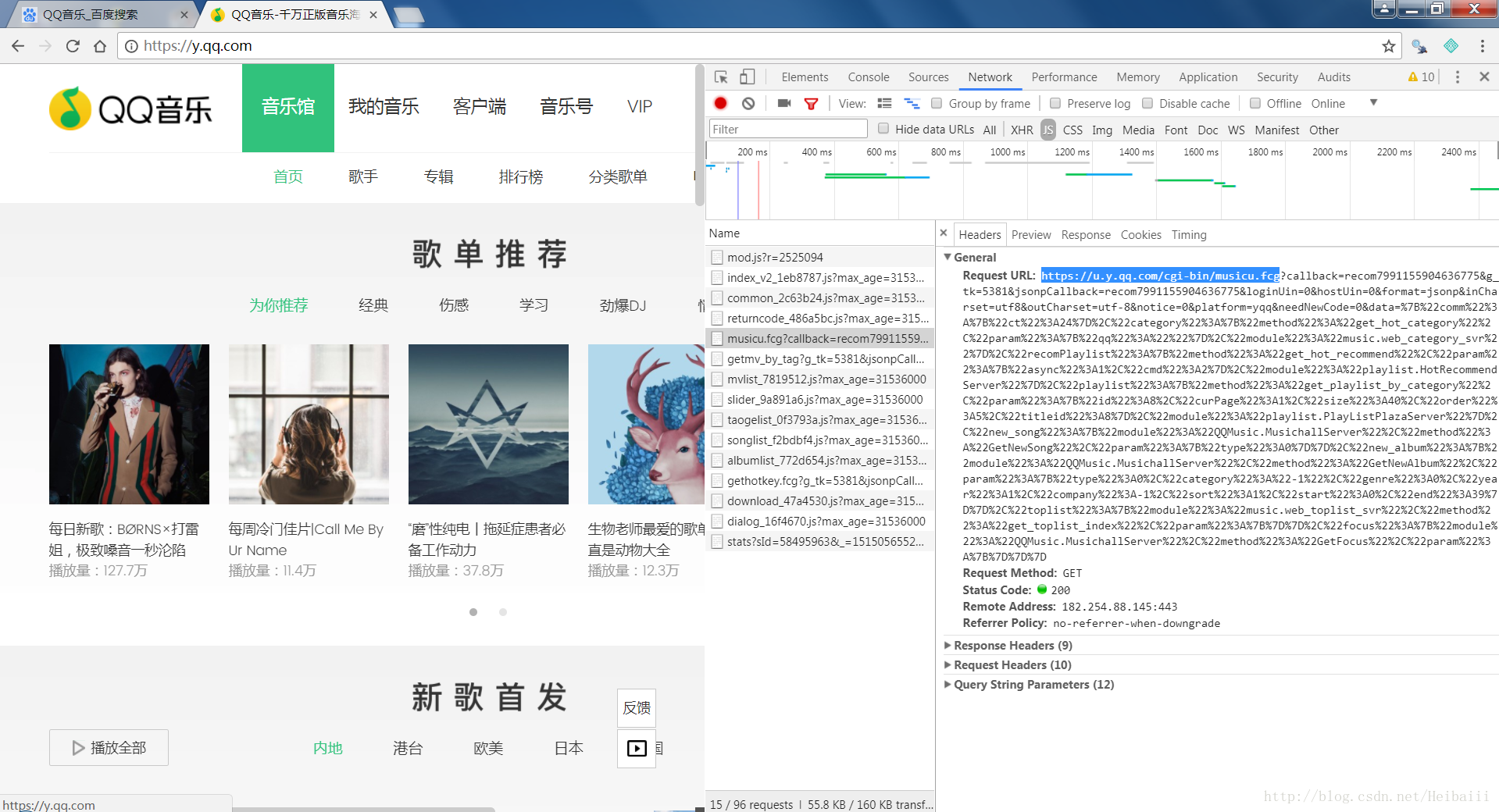The image size is (1499, 812).
Task: Switch to large request rows view icon
Action: point(884,103)
